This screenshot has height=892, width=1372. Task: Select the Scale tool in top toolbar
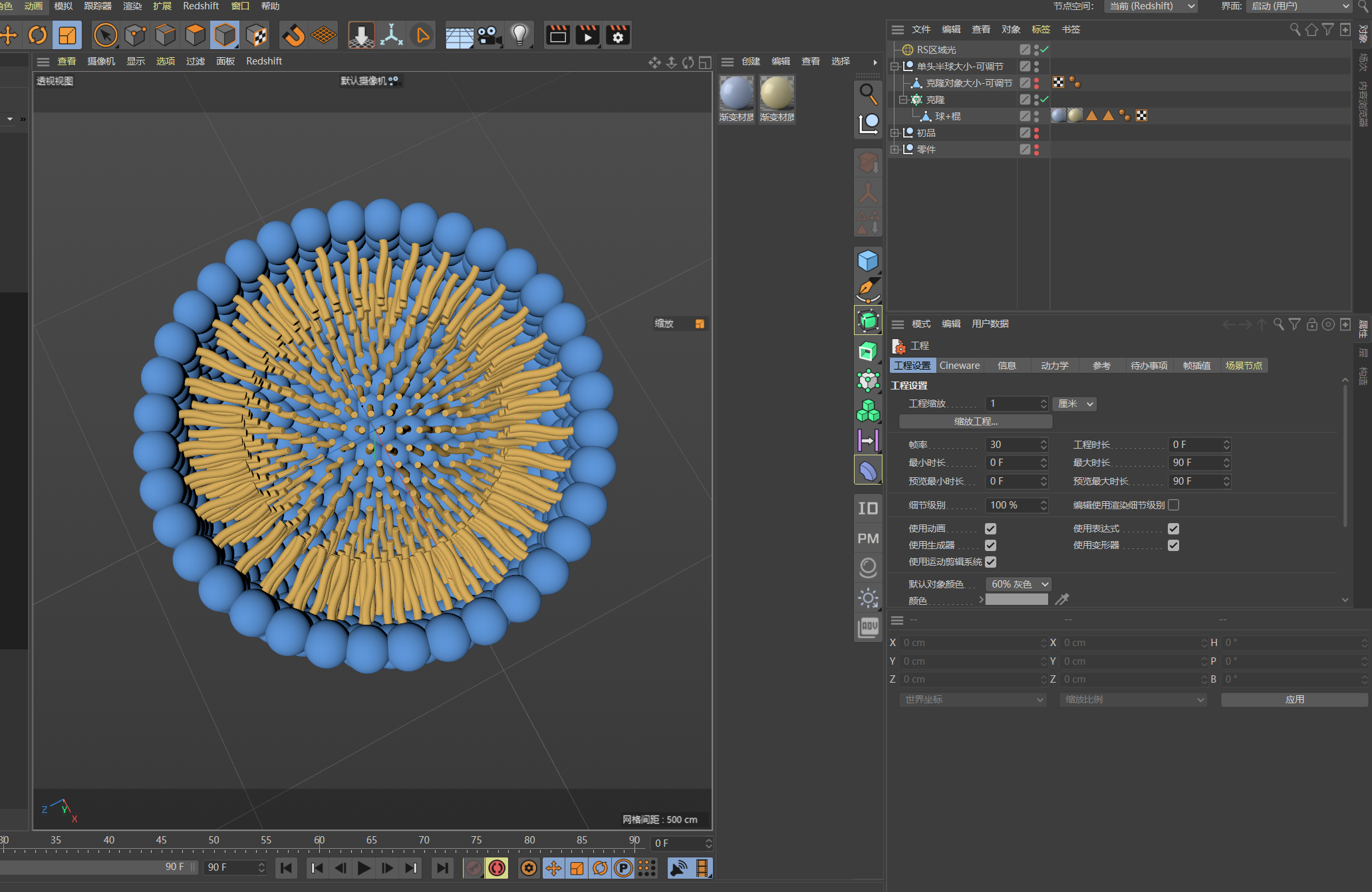click(x=67, y=35)
